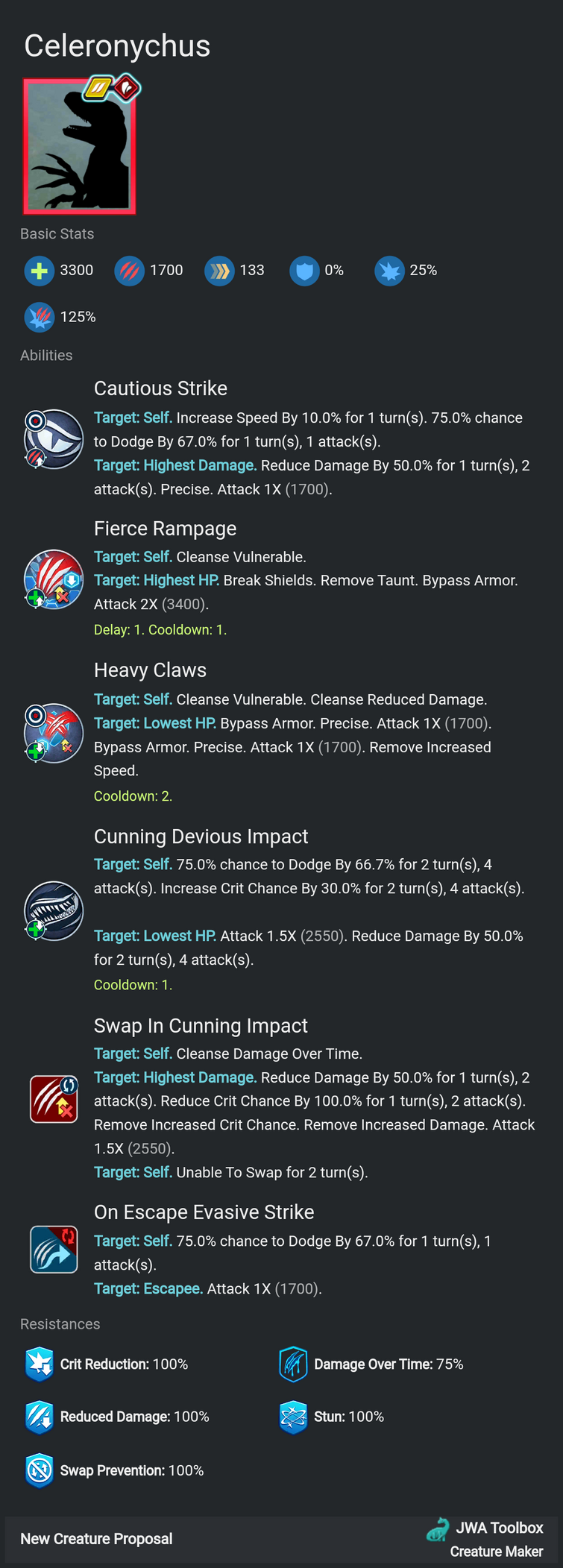Viewport: 563px width, 1568px height.
Task: Select the Fierce Rampage ability icon
Action: [x=53, y=579]
